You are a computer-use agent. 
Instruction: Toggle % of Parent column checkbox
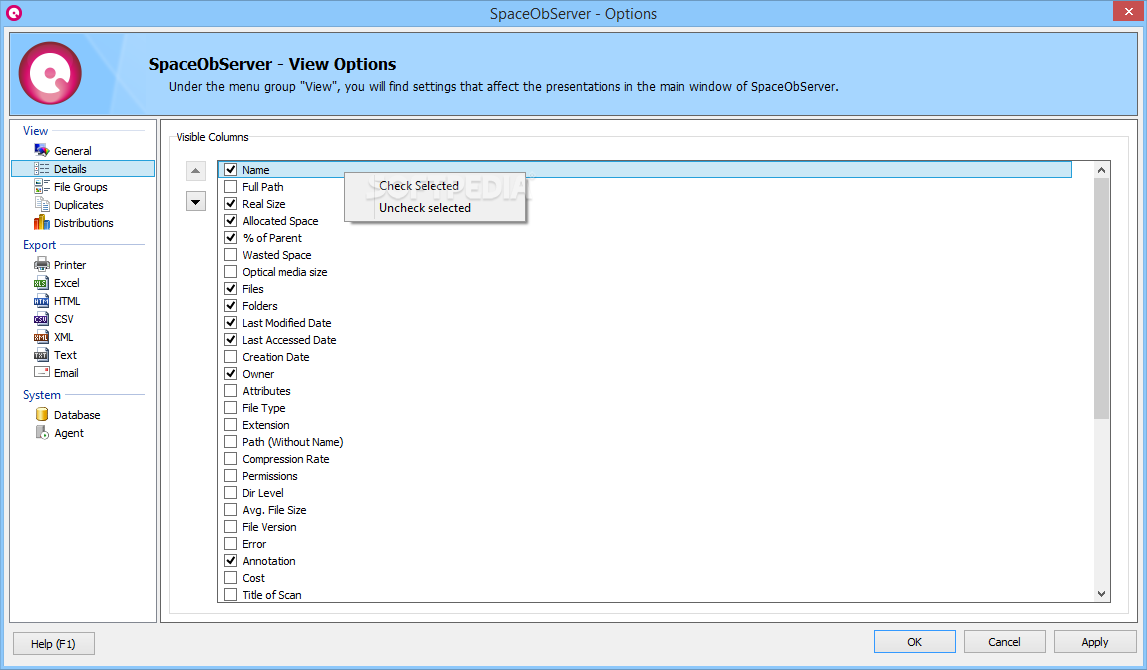(x=230, y=238)
